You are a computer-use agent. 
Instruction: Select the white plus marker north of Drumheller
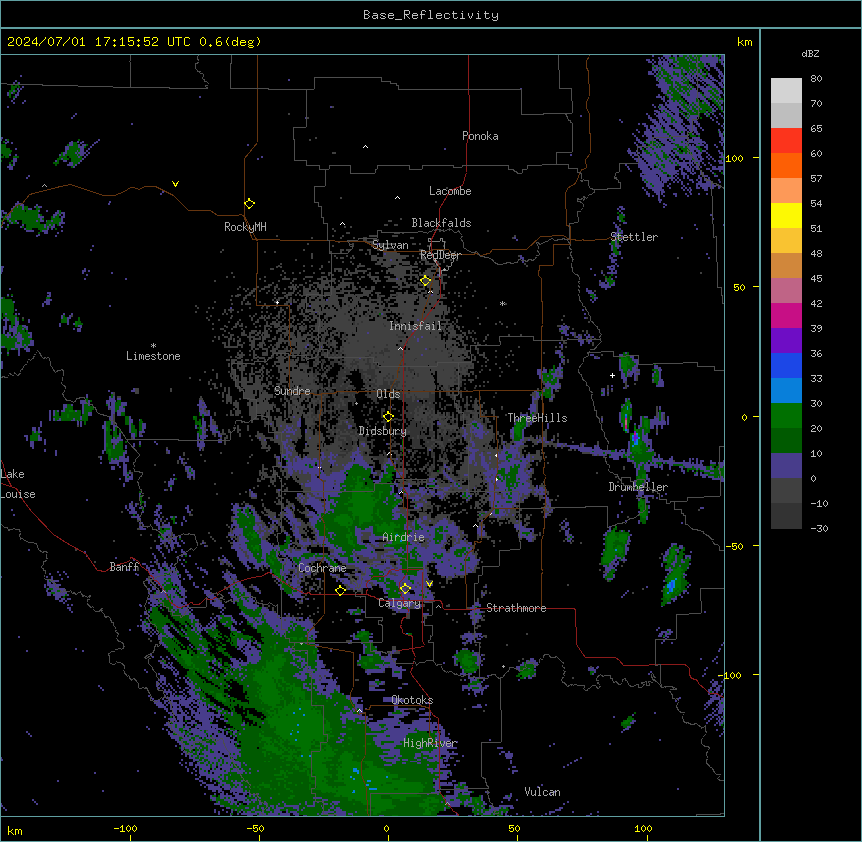point(612,375)
